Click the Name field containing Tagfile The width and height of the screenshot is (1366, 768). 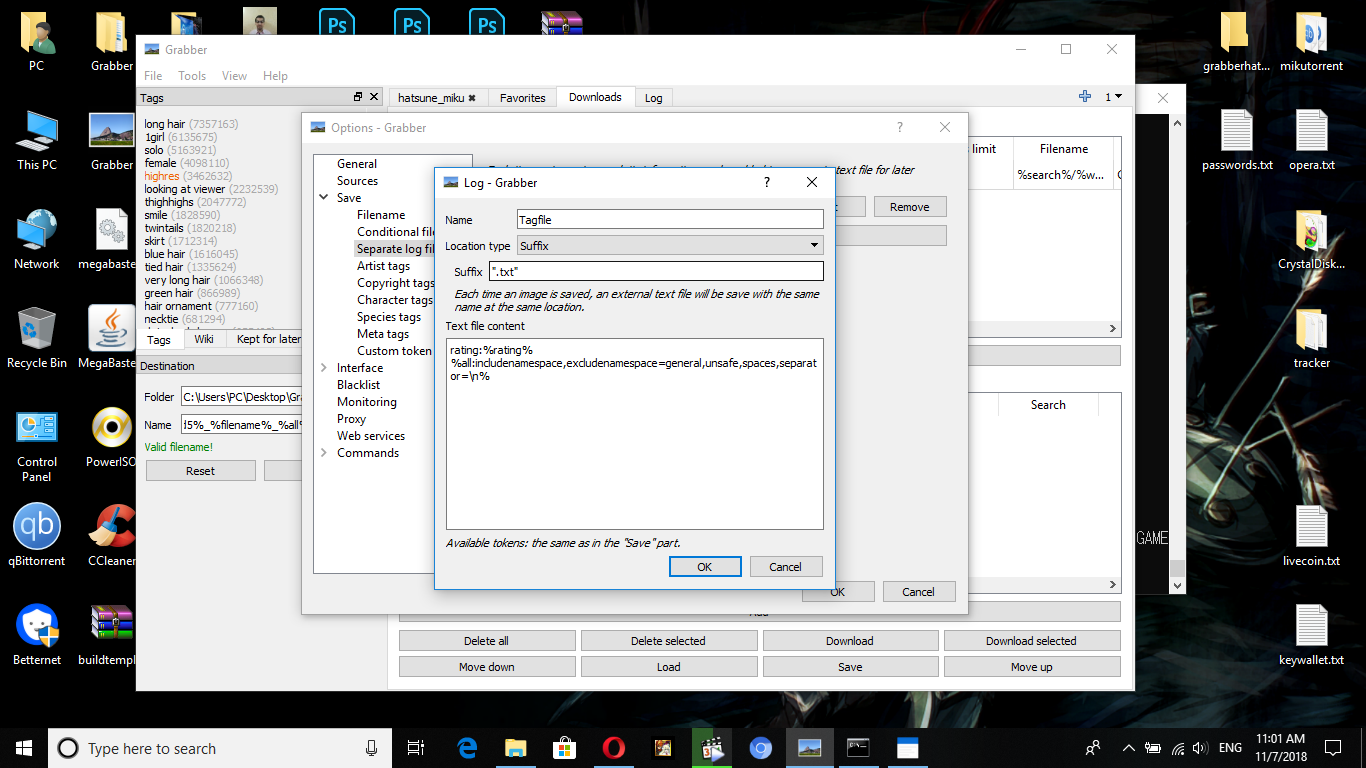670,219
